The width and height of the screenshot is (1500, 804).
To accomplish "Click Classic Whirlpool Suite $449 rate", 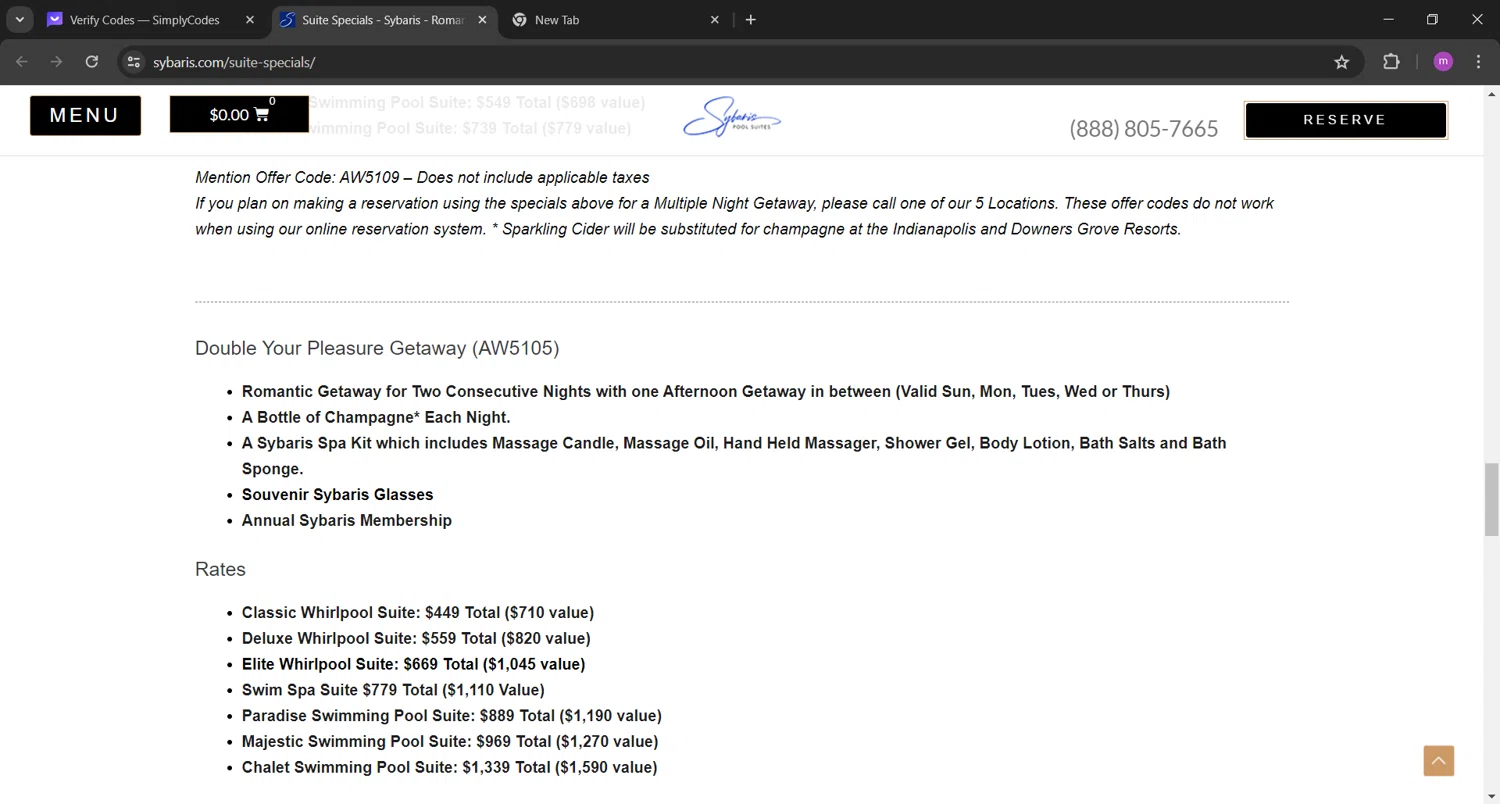I will click(418, 612).
